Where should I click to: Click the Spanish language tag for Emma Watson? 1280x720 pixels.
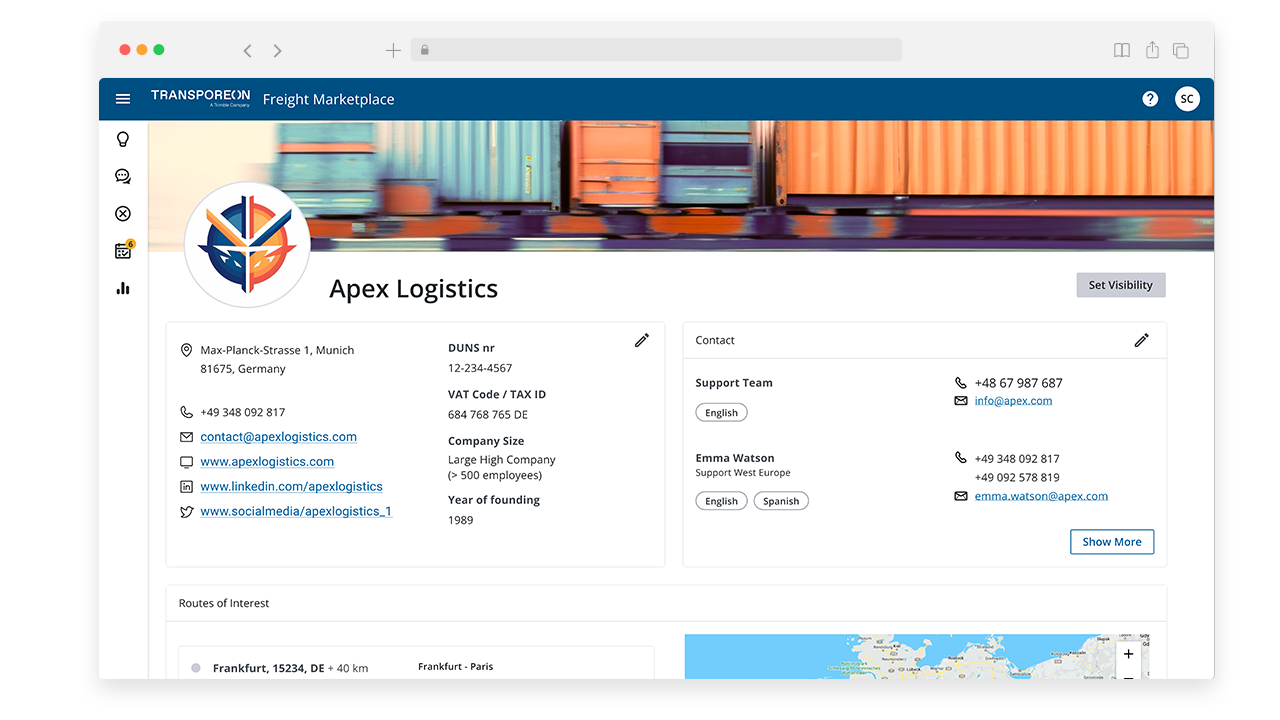(781, 501)
